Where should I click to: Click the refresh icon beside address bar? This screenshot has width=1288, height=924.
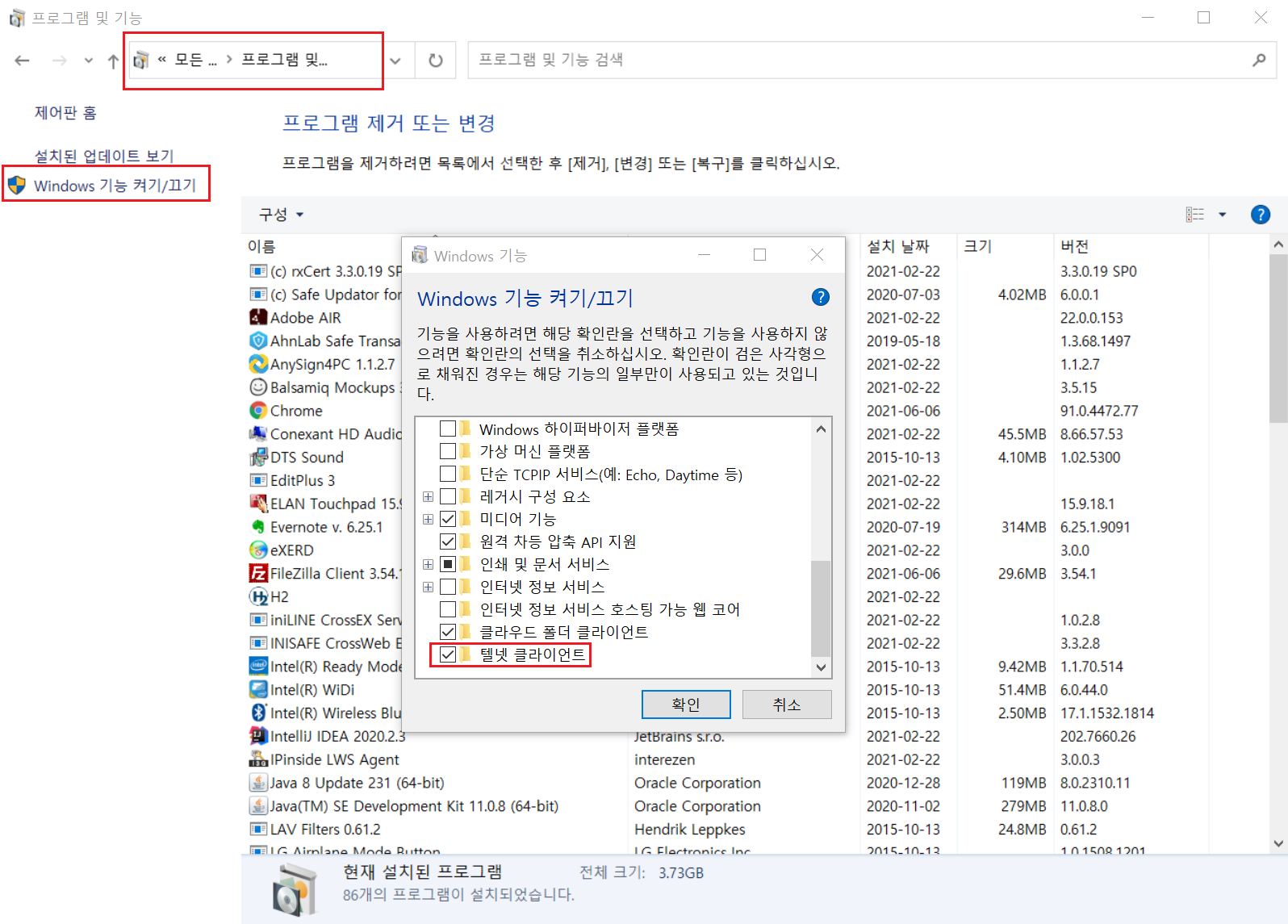pyautogui.click(x=436, y=61)
